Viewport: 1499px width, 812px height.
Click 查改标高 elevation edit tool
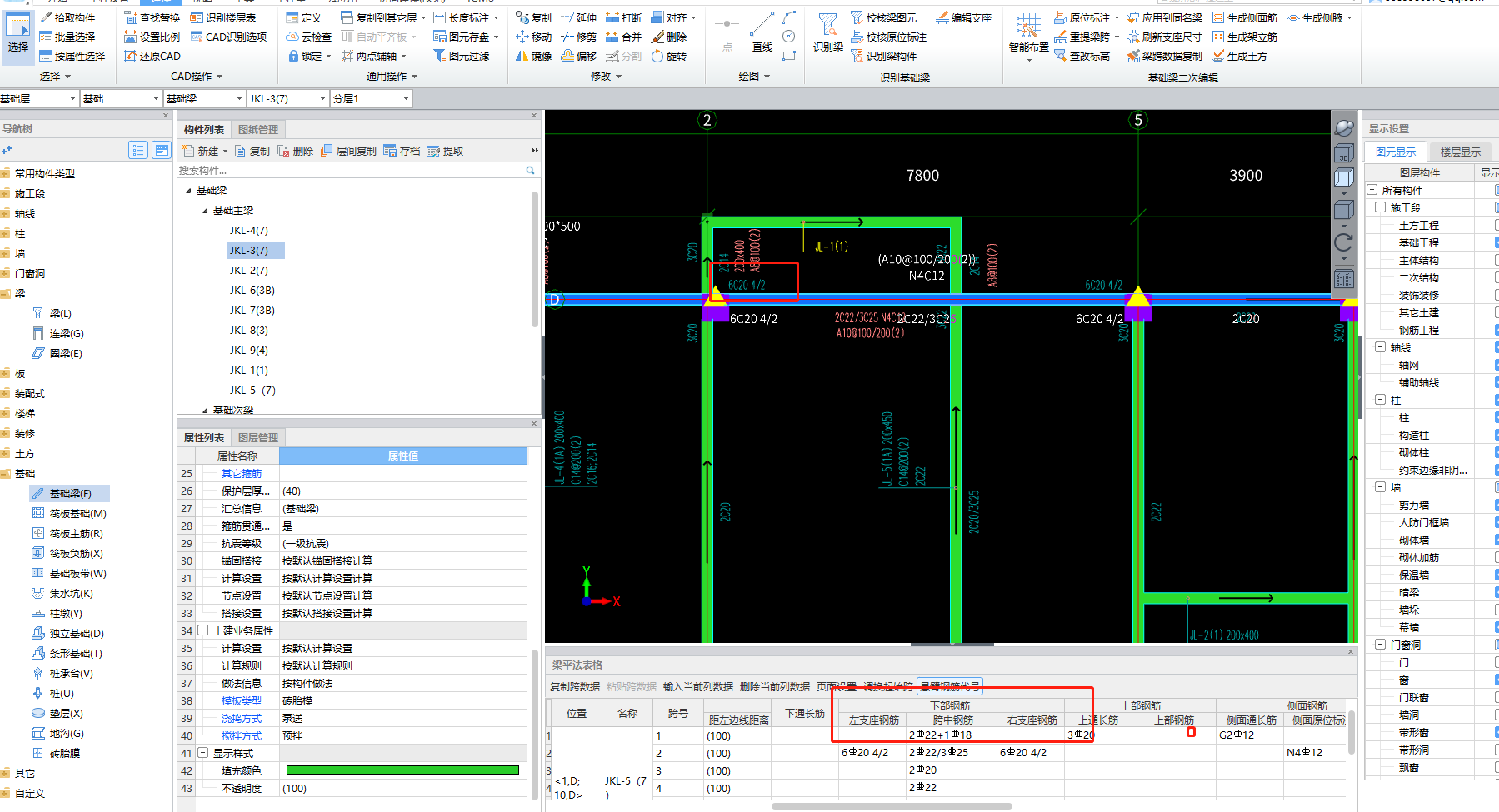coord(1082,56)
